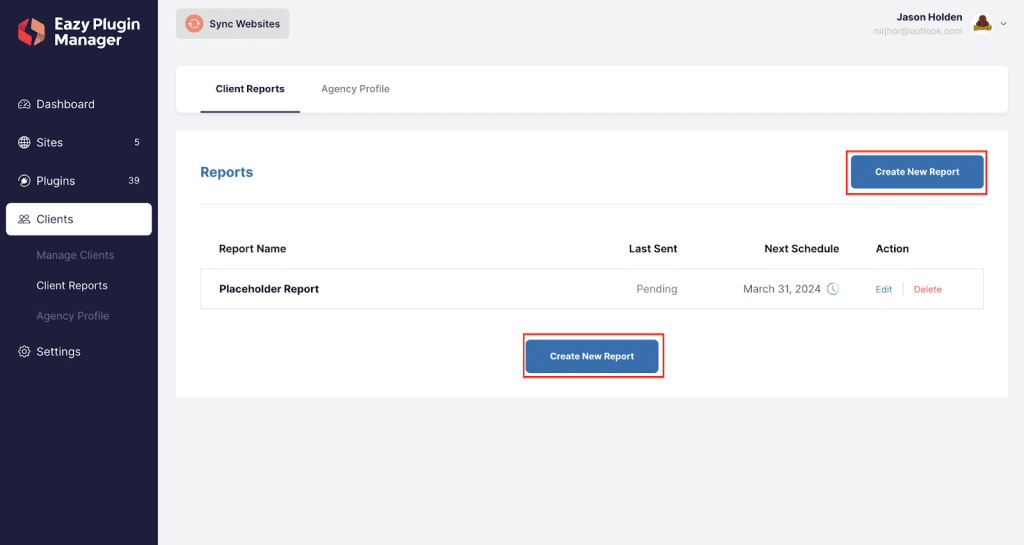This screenshot has height=545, width=1024.
Task: Open Agency Profile in the sidebar submenu
Action: tap(72, 316)
